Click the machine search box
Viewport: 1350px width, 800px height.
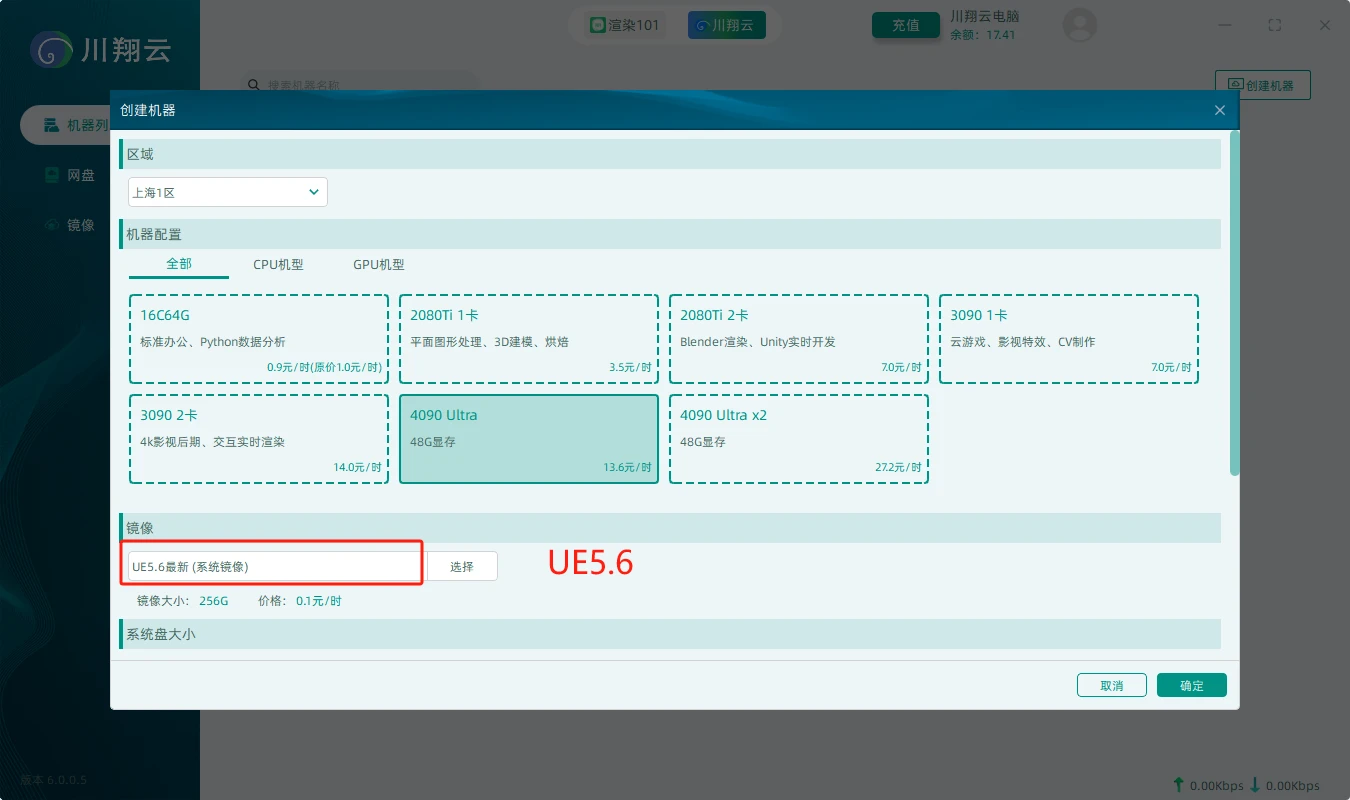(x=360, y=85)
